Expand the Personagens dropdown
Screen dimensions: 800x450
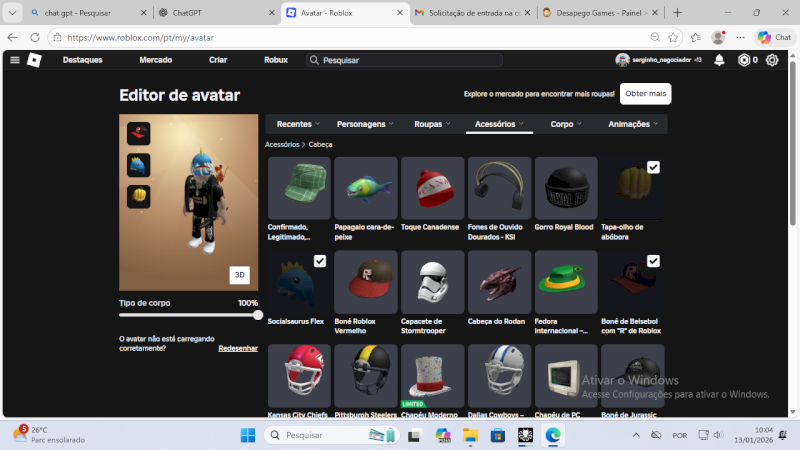point(365,124)
